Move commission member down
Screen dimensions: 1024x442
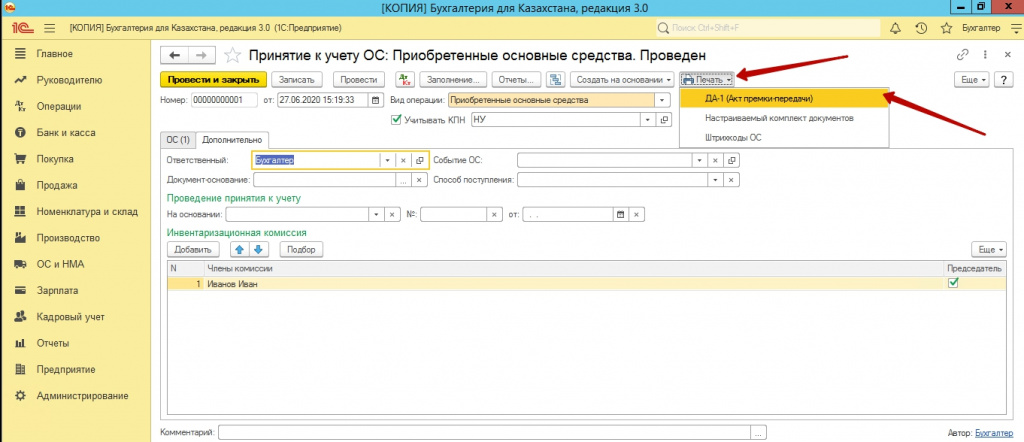[x=259, y=249]
